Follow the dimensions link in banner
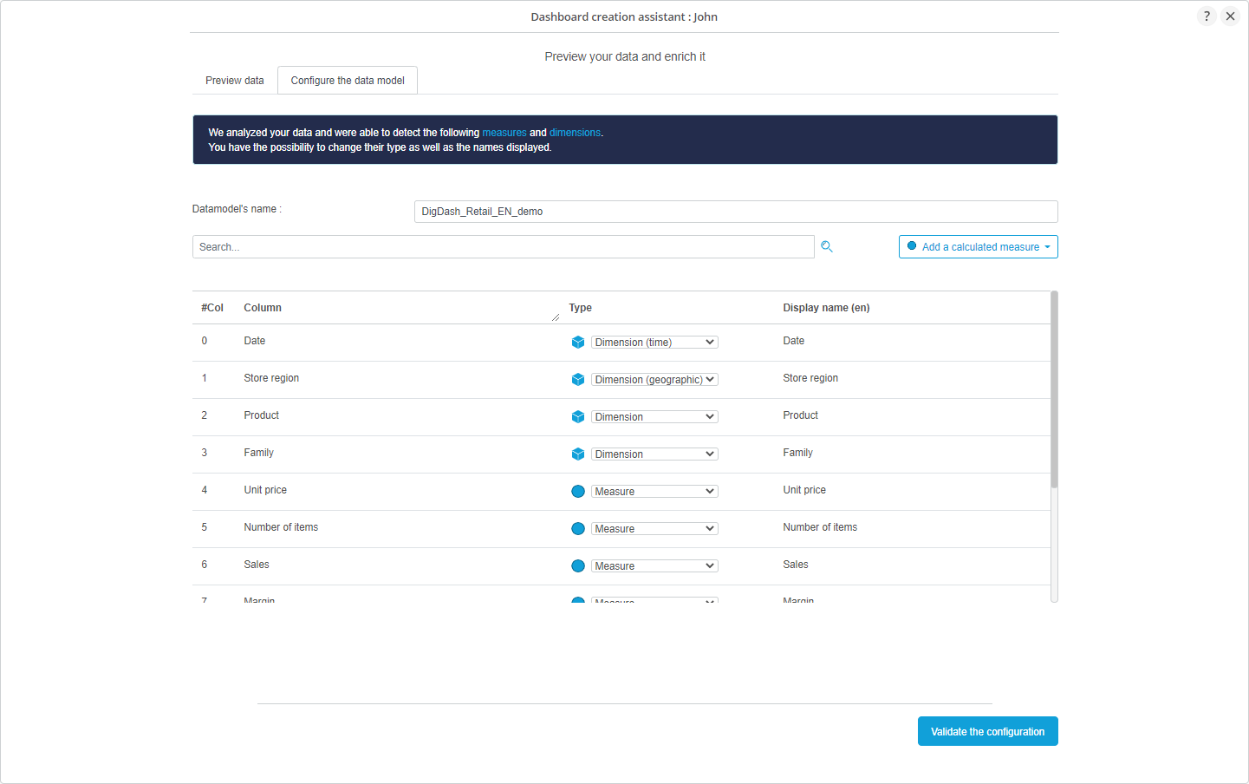This screenshot has height=784, width=1249. coord(575,132)
